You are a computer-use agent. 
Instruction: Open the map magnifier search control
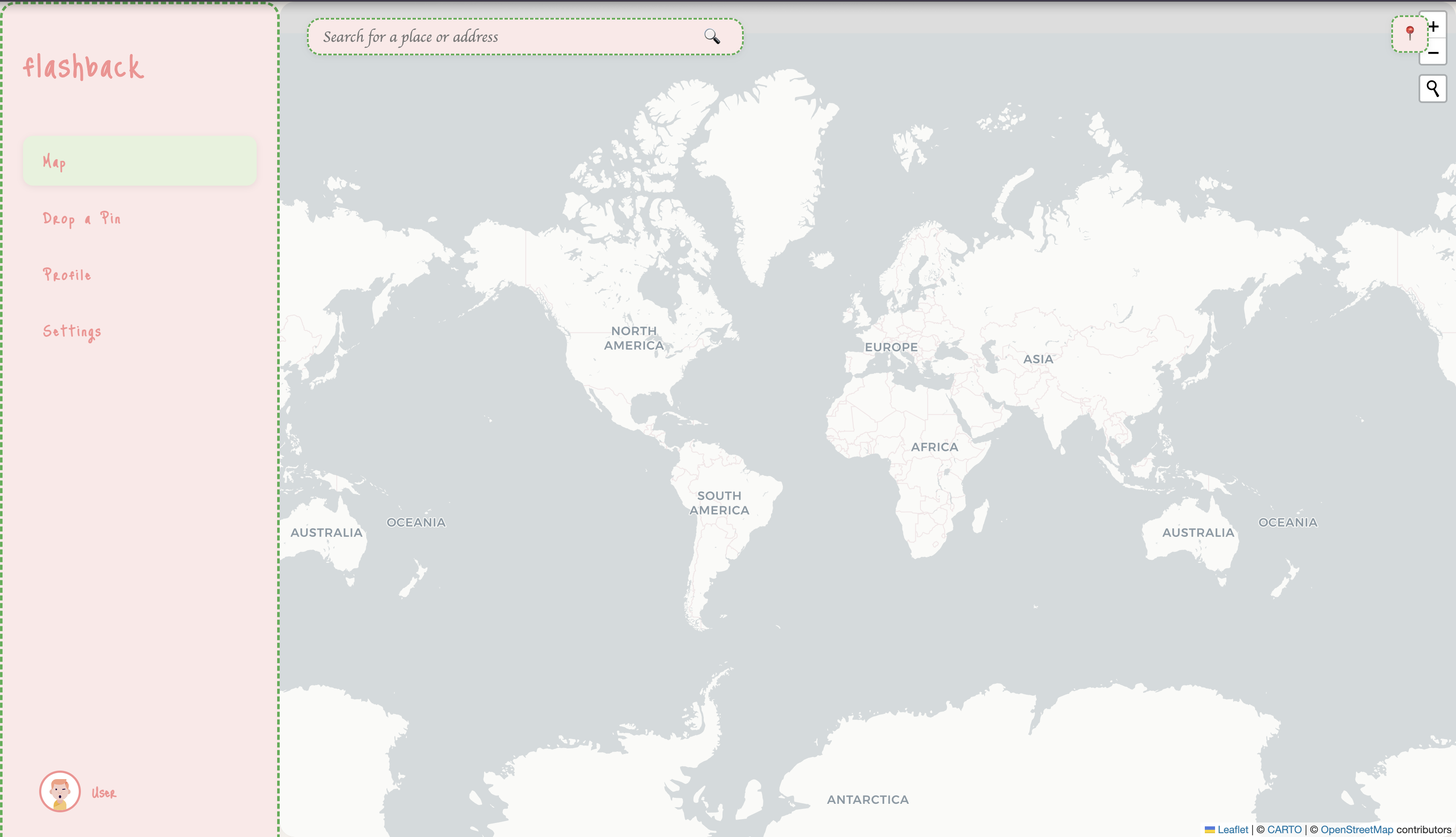click(1433, 89)
